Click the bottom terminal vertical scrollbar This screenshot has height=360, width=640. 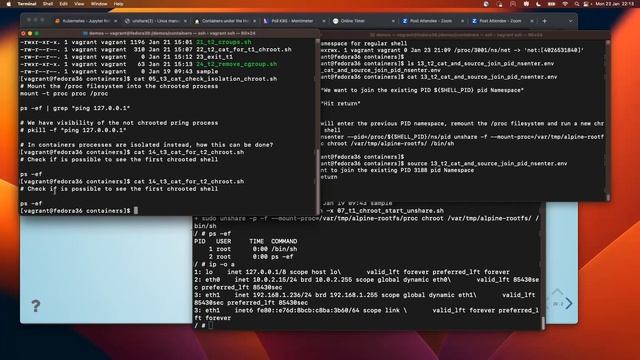click(543, 323)
